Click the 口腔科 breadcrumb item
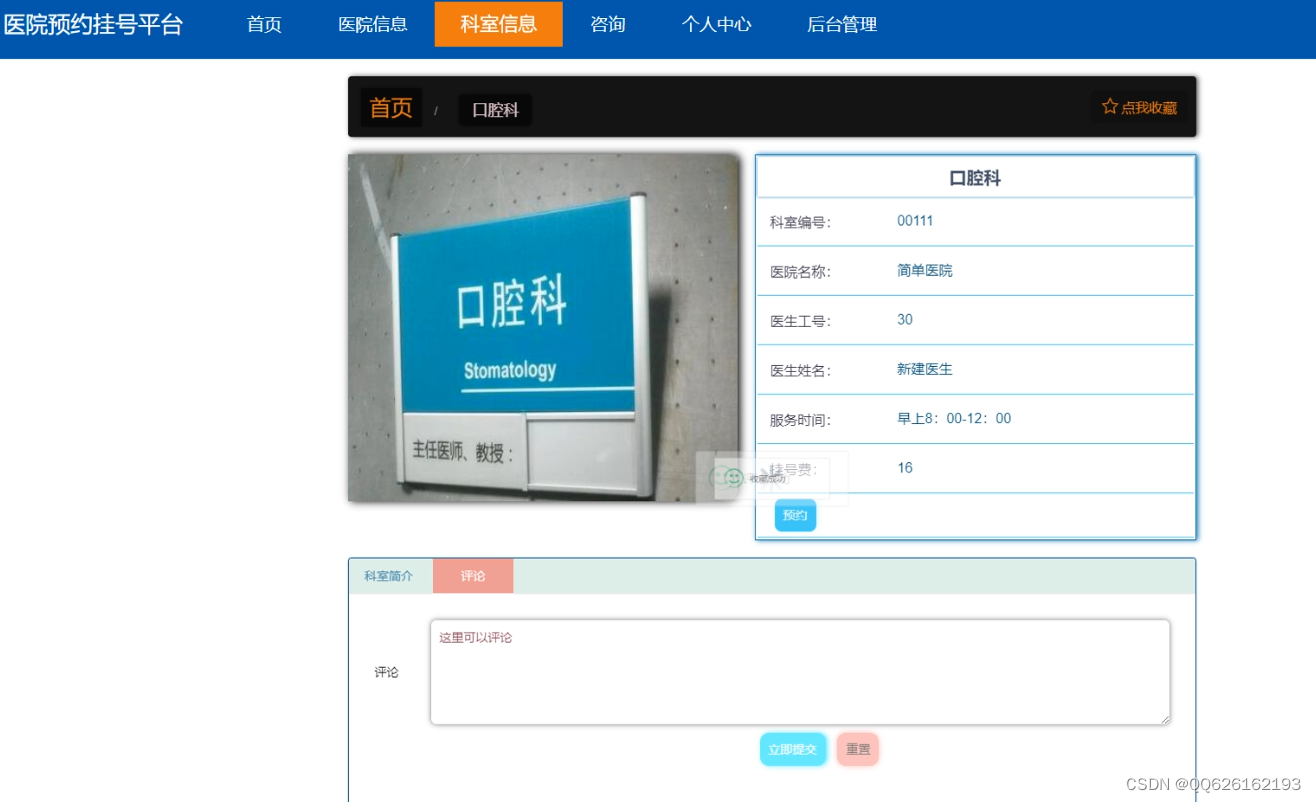This screenshot has height=802, width=1316. tap(495, 110)
